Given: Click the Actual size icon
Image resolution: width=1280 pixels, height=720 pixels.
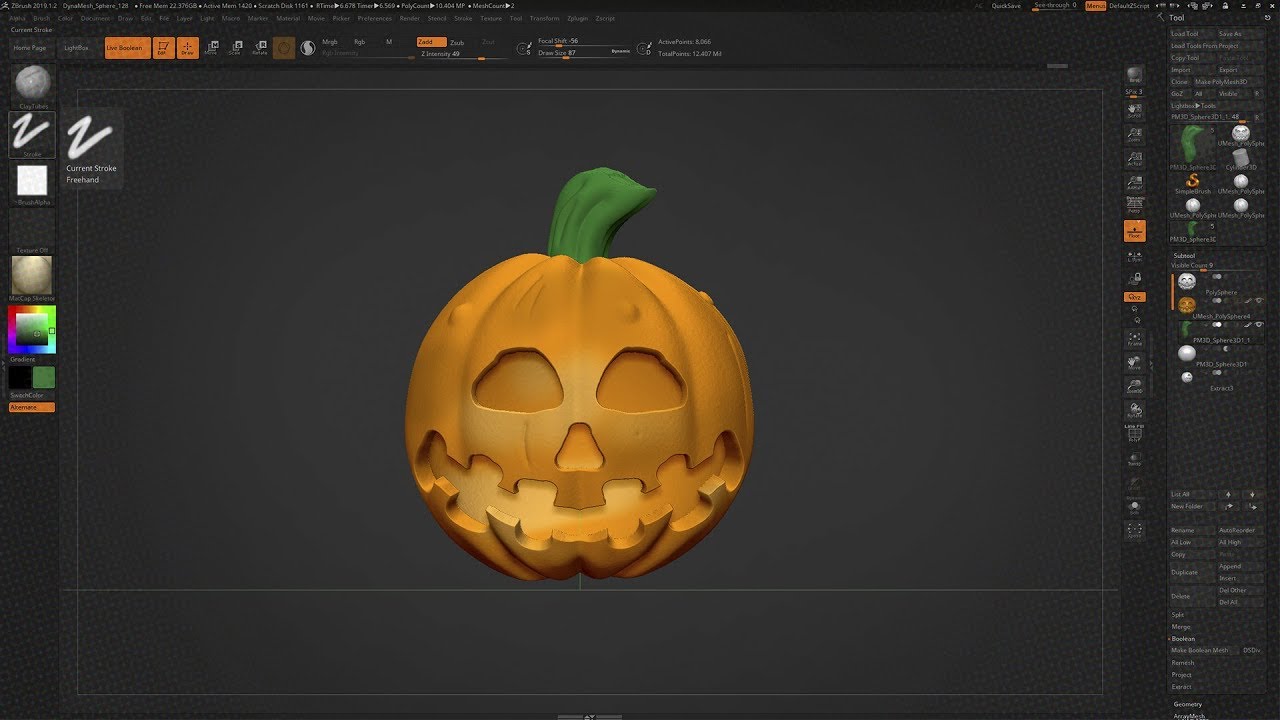Looking at the screenshot, I should pyautogui.click(x=1134, y=159).
